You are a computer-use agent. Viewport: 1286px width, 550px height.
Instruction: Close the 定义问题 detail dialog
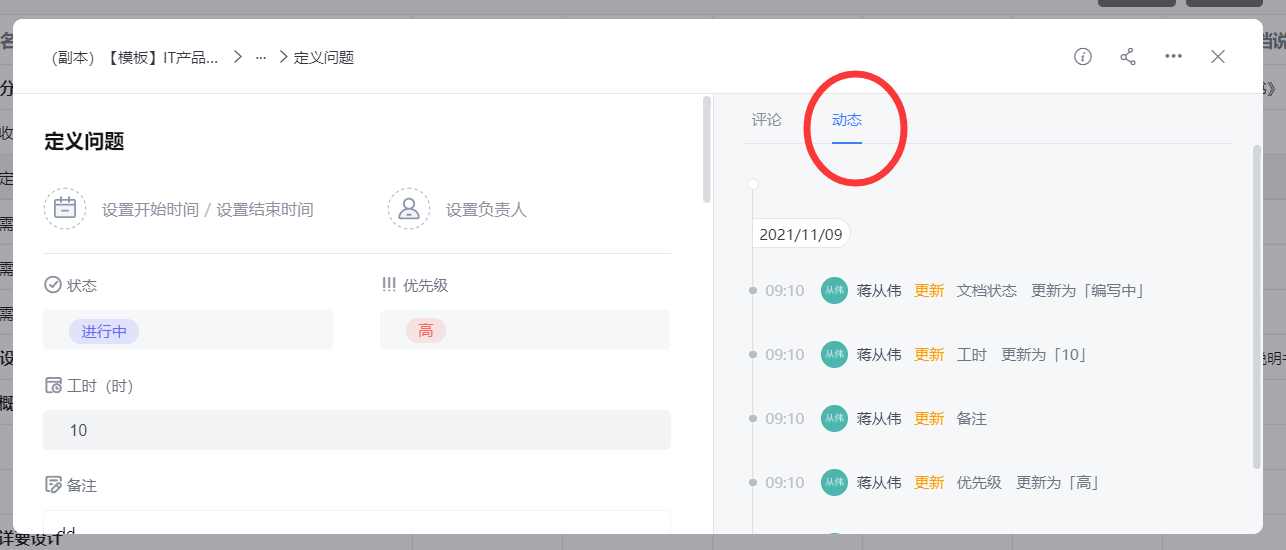click(x=1218, y=57)
